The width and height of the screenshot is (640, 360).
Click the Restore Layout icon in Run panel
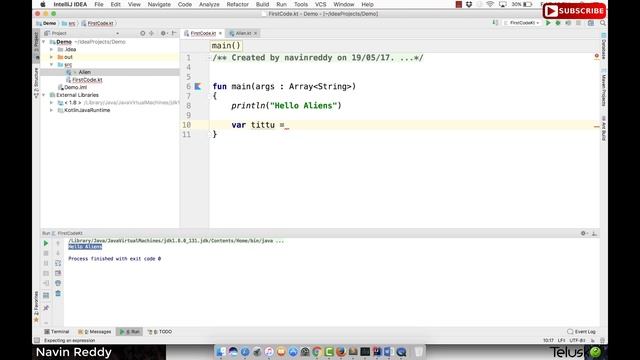(46, 295)
